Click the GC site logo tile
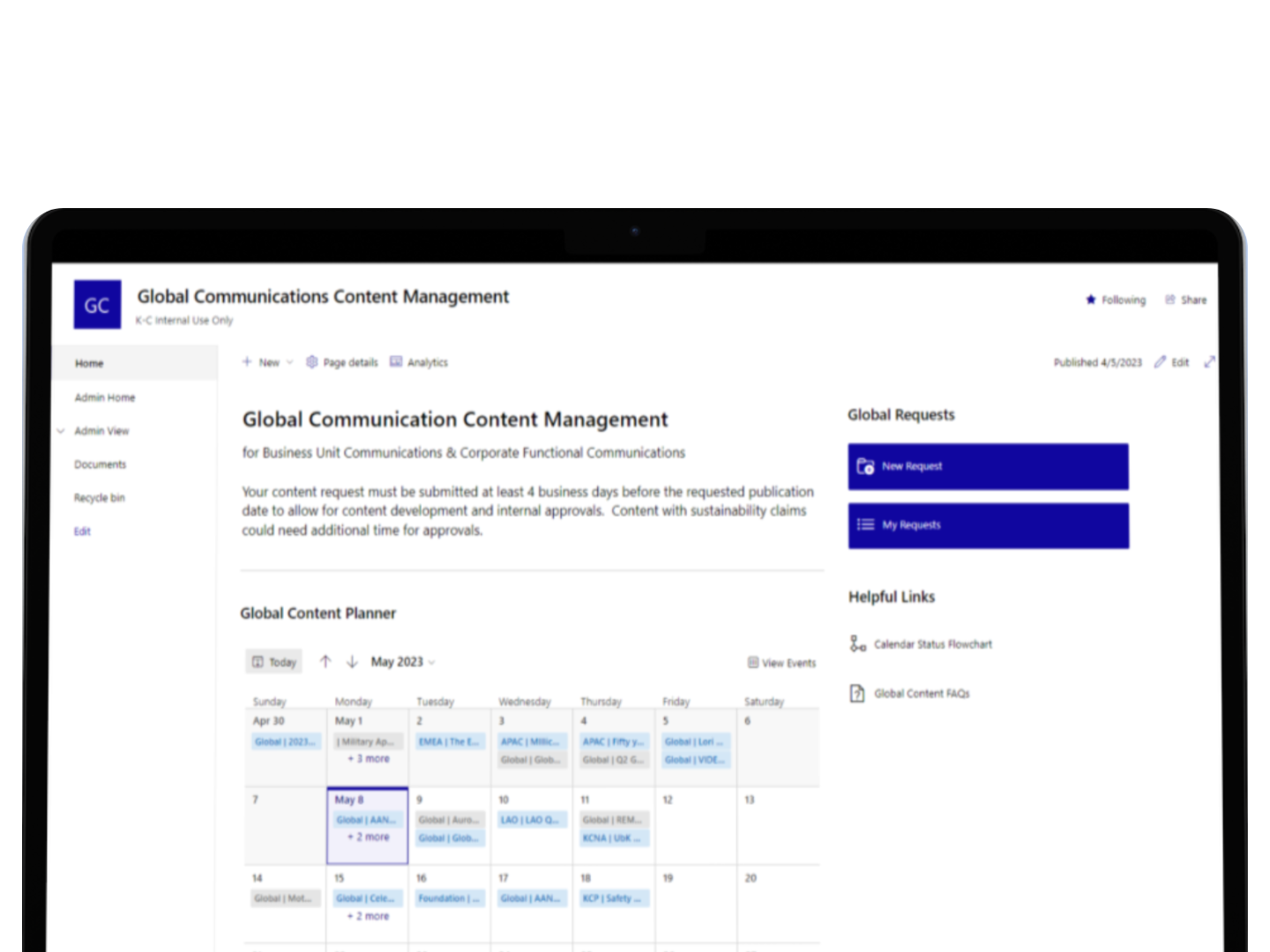1270x952 pixels. click(x=97, y=305)
